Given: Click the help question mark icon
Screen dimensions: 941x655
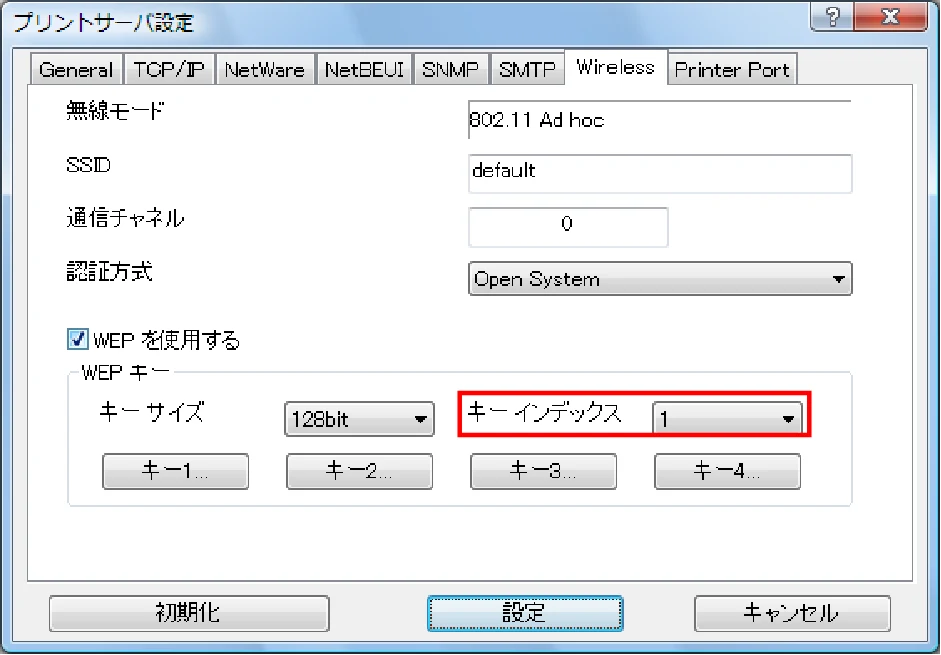Looking at the screenshot, I should click(x=832, y=16).
